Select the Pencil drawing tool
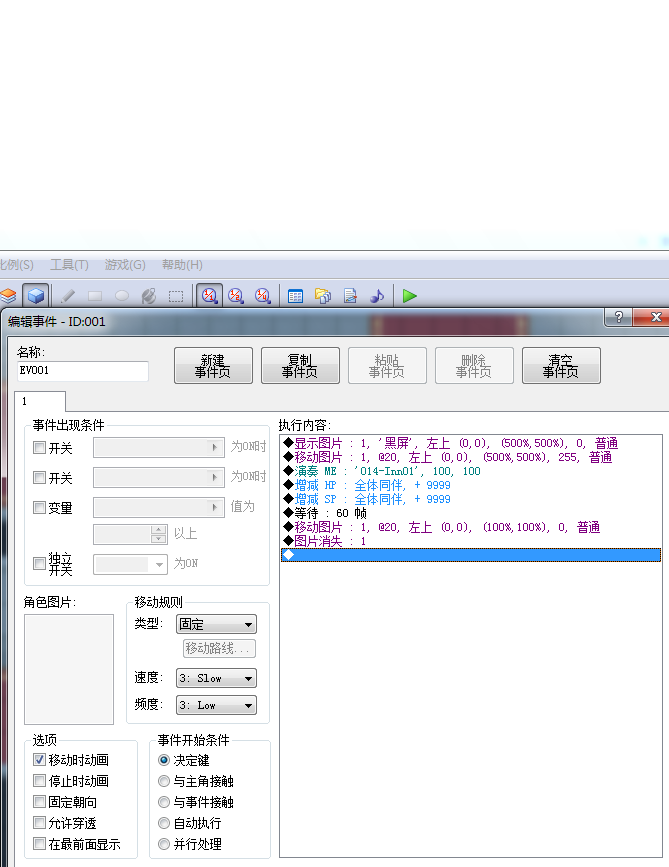The image size is (669, 867). coord(68,296)
